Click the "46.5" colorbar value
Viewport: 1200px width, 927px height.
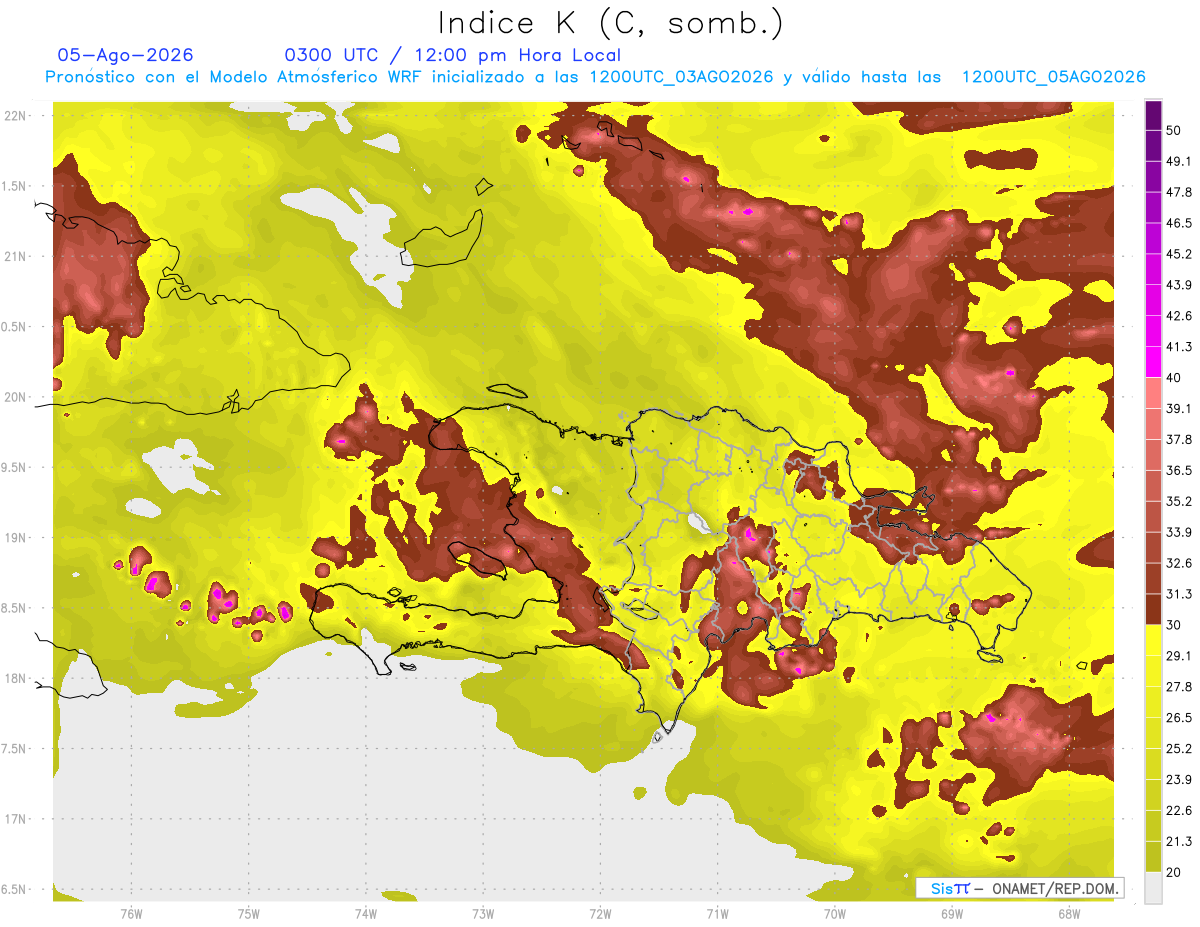(1178, 223)
